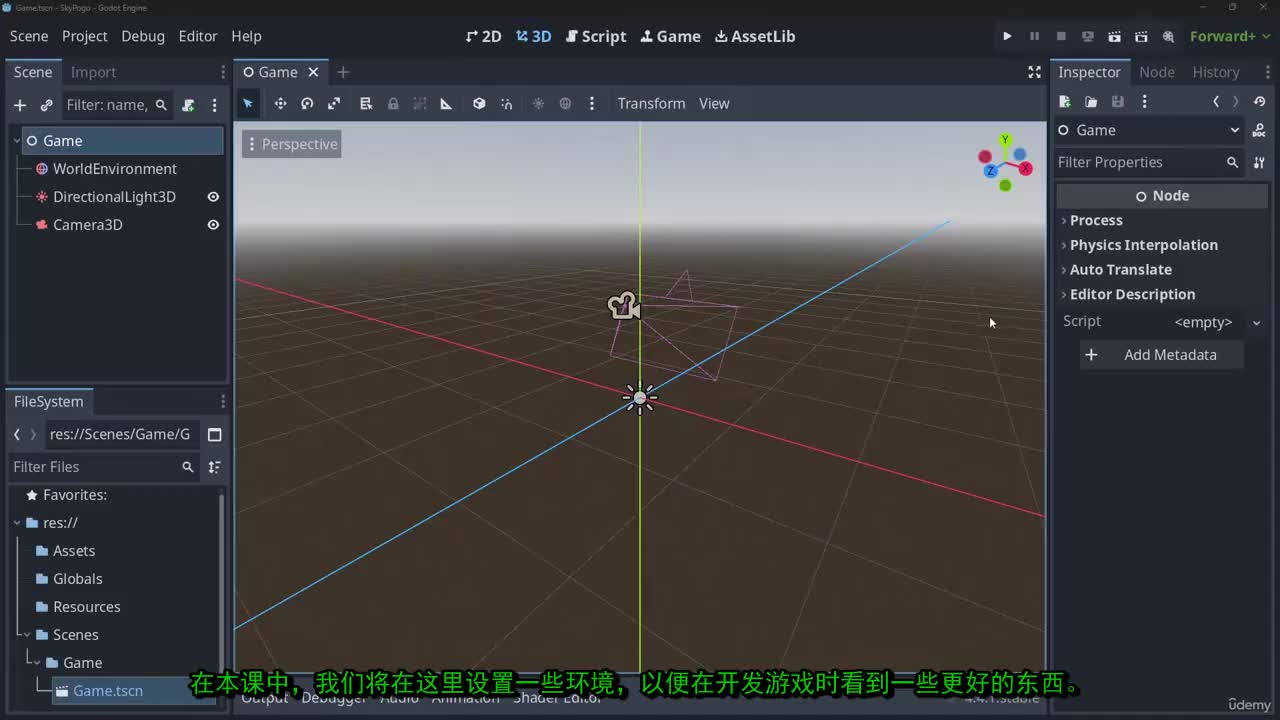The width and height of the screenshot is (1280, 720).
Task: Open remote debug deploy options
Action: (x=1088, y=36)
